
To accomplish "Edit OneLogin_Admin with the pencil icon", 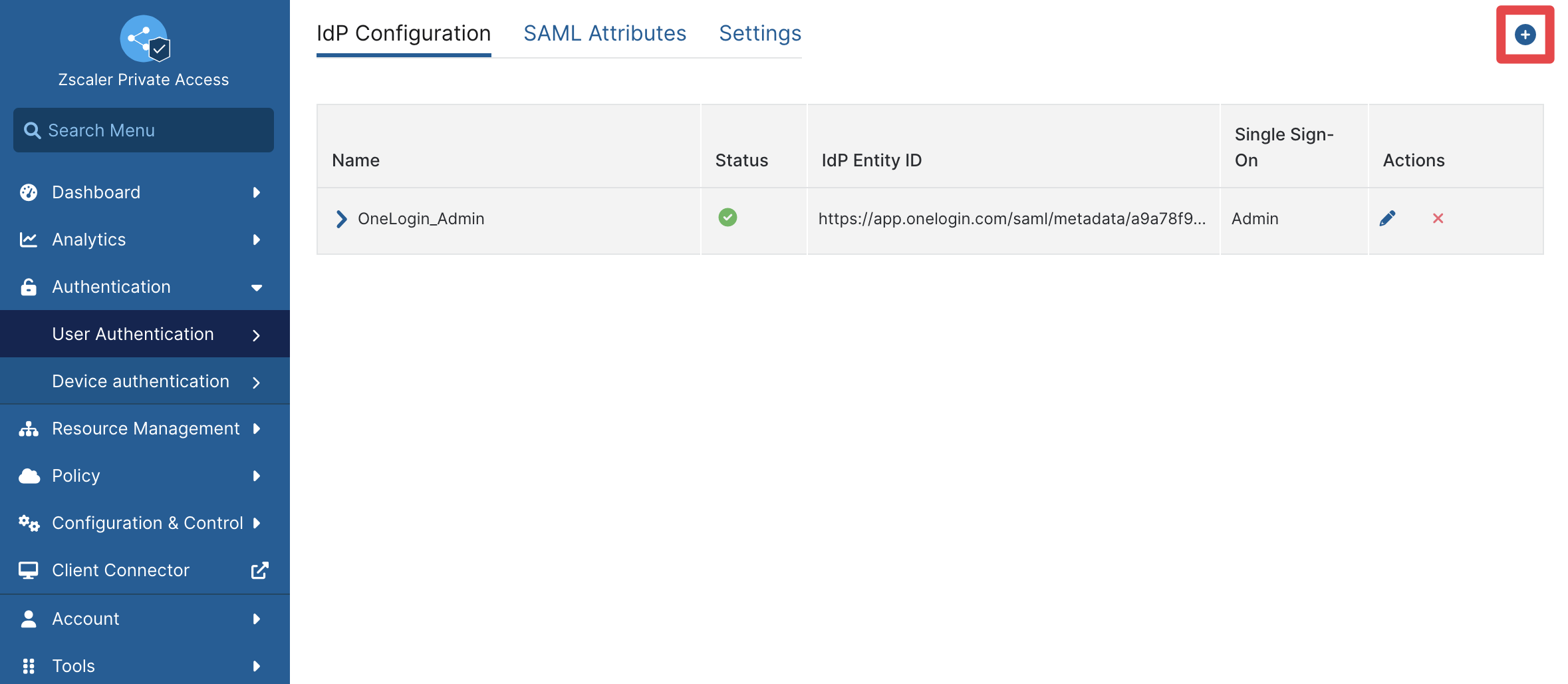I will 1387,218.
